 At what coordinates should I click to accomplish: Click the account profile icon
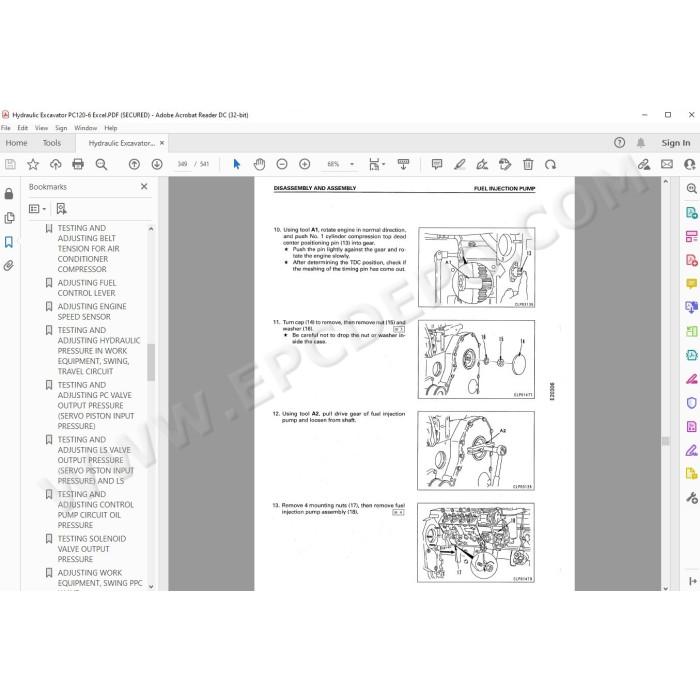pos(690,164)
